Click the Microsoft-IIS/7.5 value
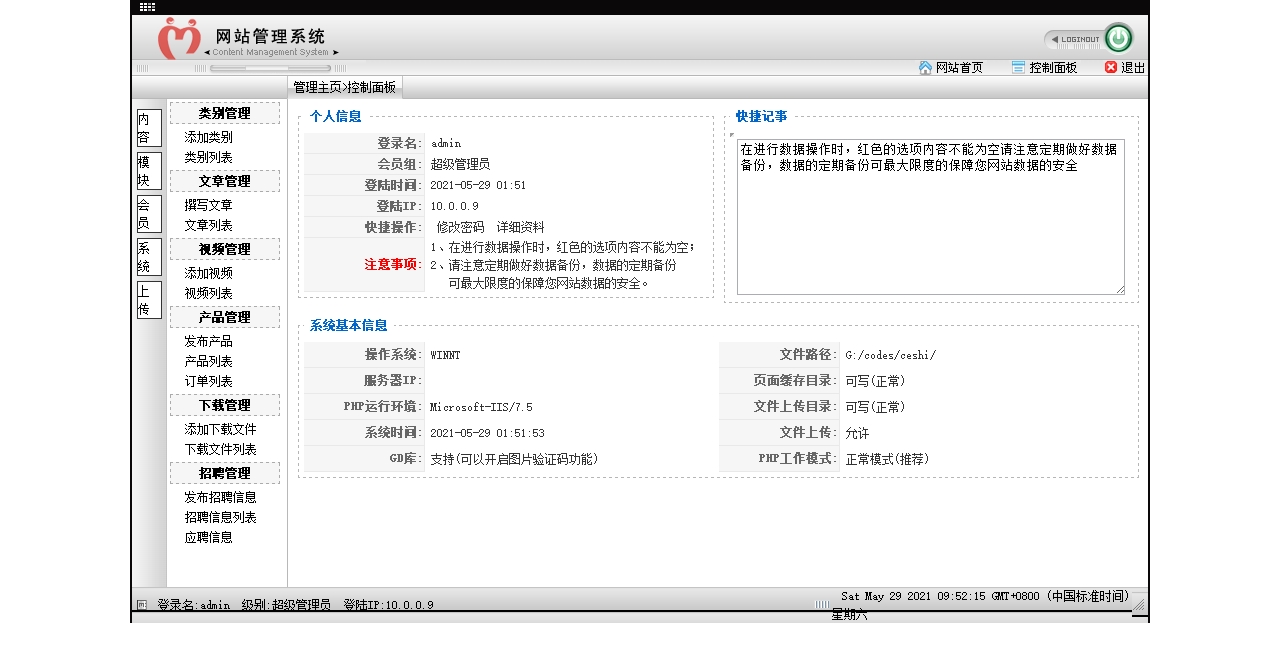 [481, 407]
